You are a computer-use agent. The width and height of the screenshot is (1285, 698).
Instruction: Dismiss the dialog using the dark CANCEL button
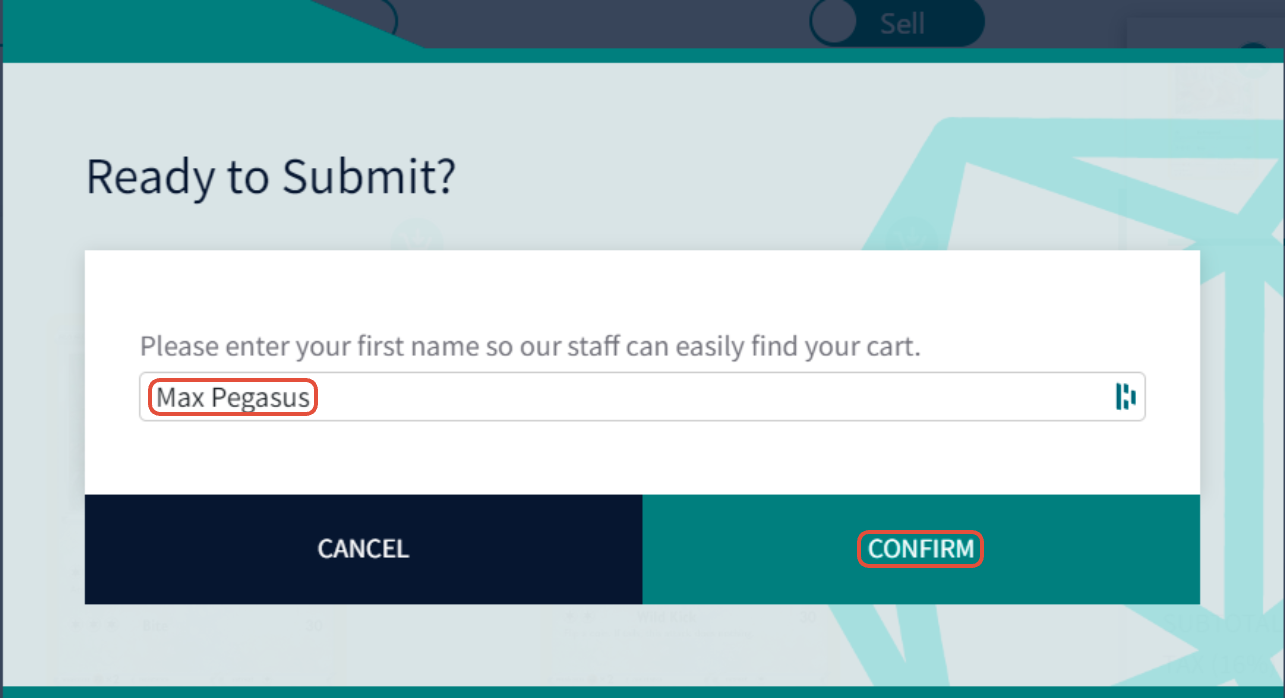tap(363, 549)
